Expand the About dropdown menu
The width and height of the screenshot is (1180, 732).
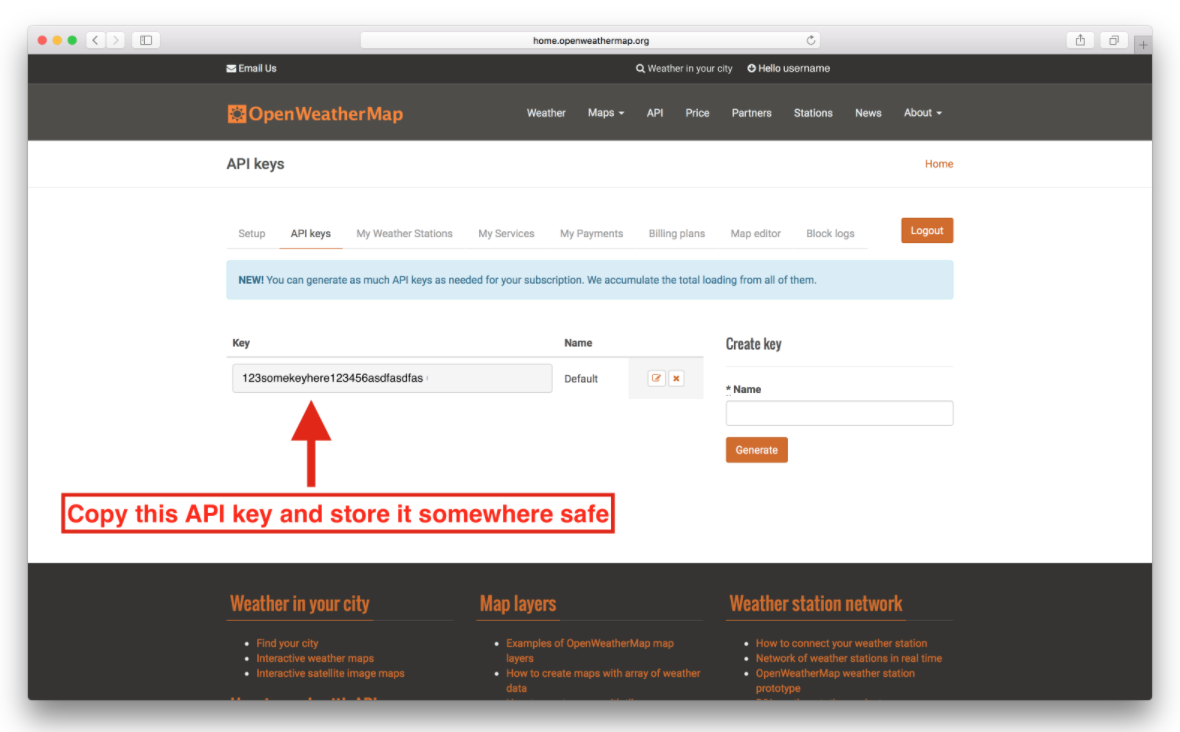[923, 113]
